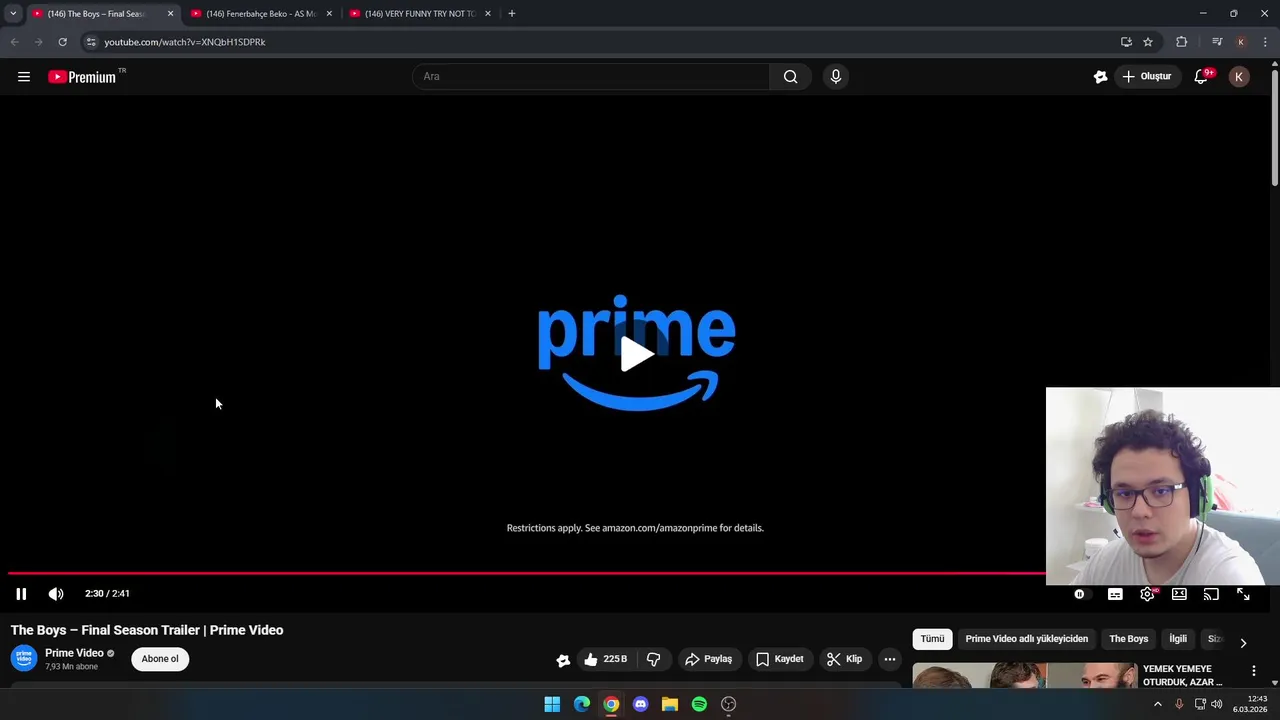Bookmark this page with the star
Viewport: 1280px width, 720px height.
click(1148, 42)
